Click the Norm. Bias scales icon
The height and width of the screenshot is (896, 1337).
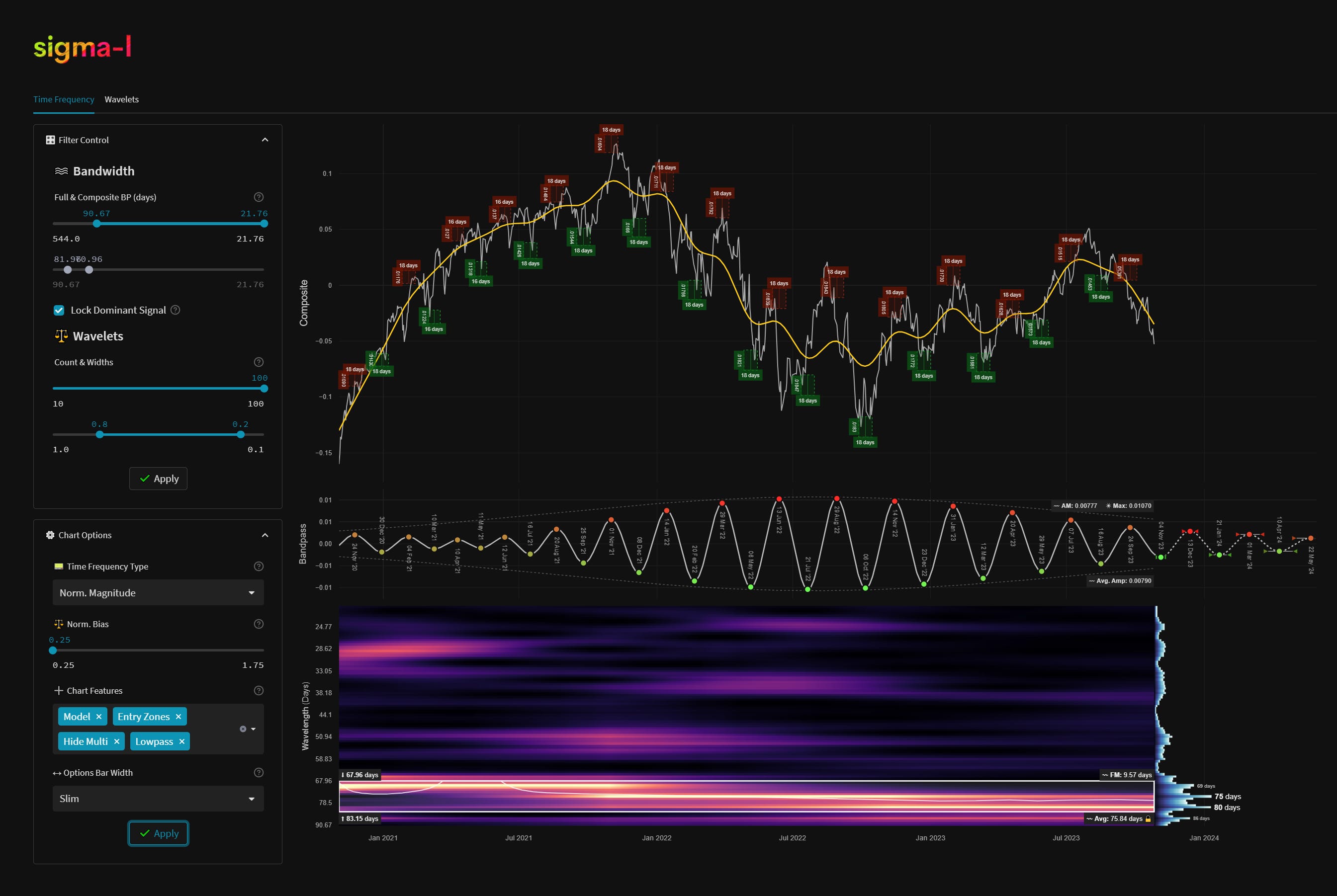coord(58,624)
